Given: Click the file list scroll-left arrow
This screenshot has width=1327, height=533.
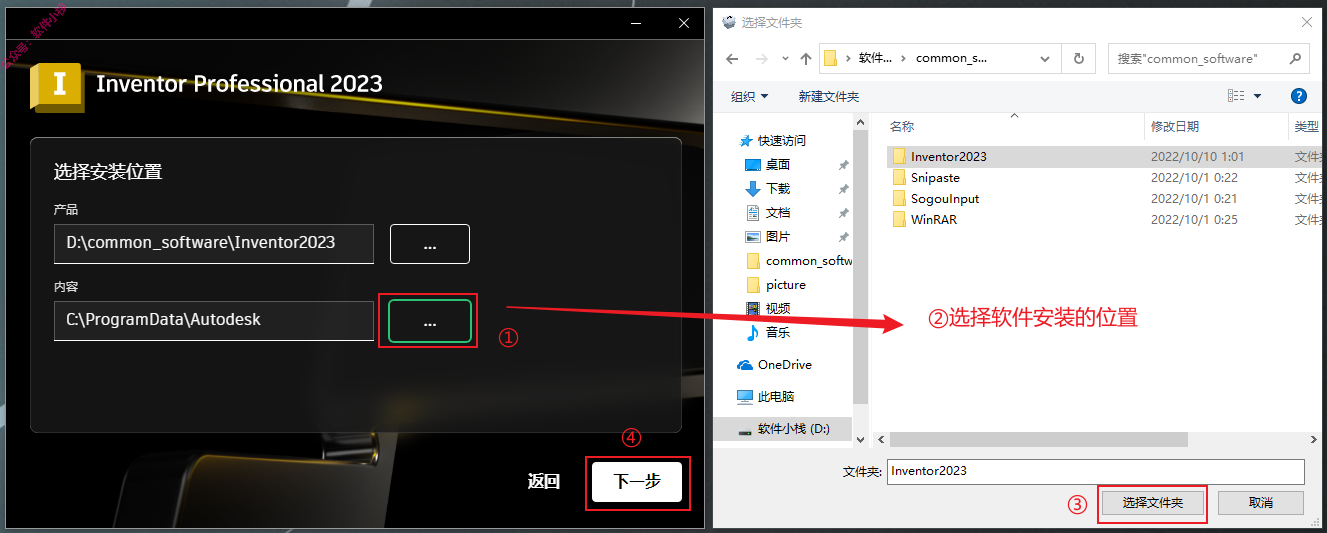Looking at the screenshot, I should 880,439.
